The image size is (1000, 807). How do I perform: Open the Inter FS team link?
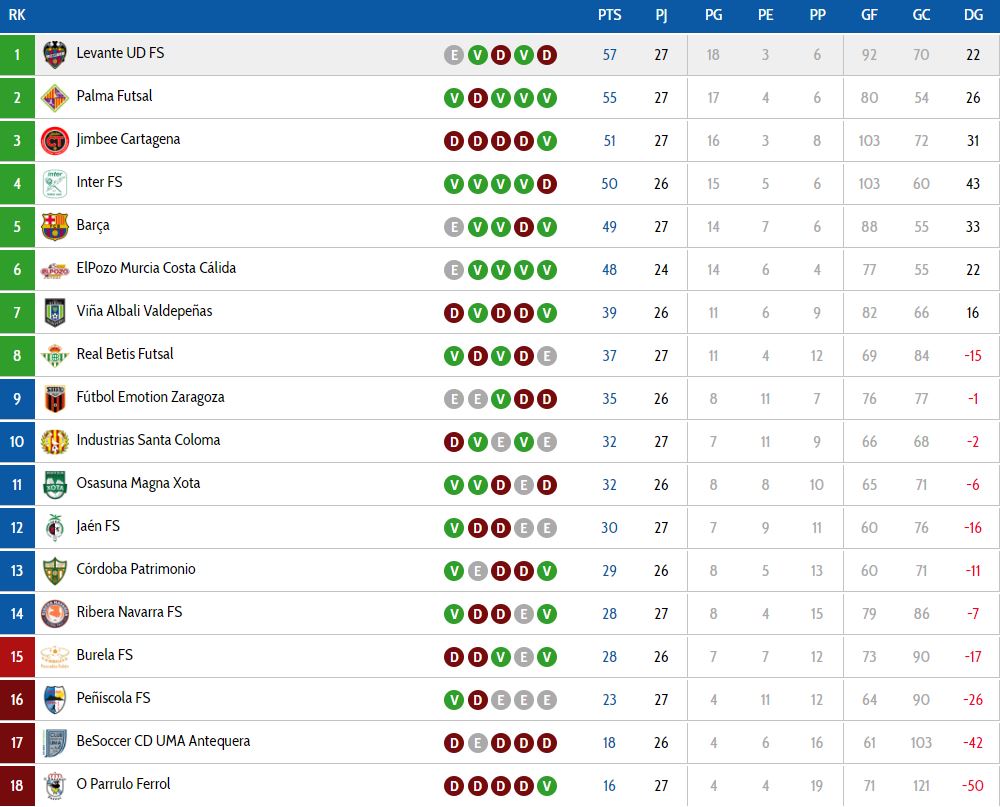click(x=99, y=182)
